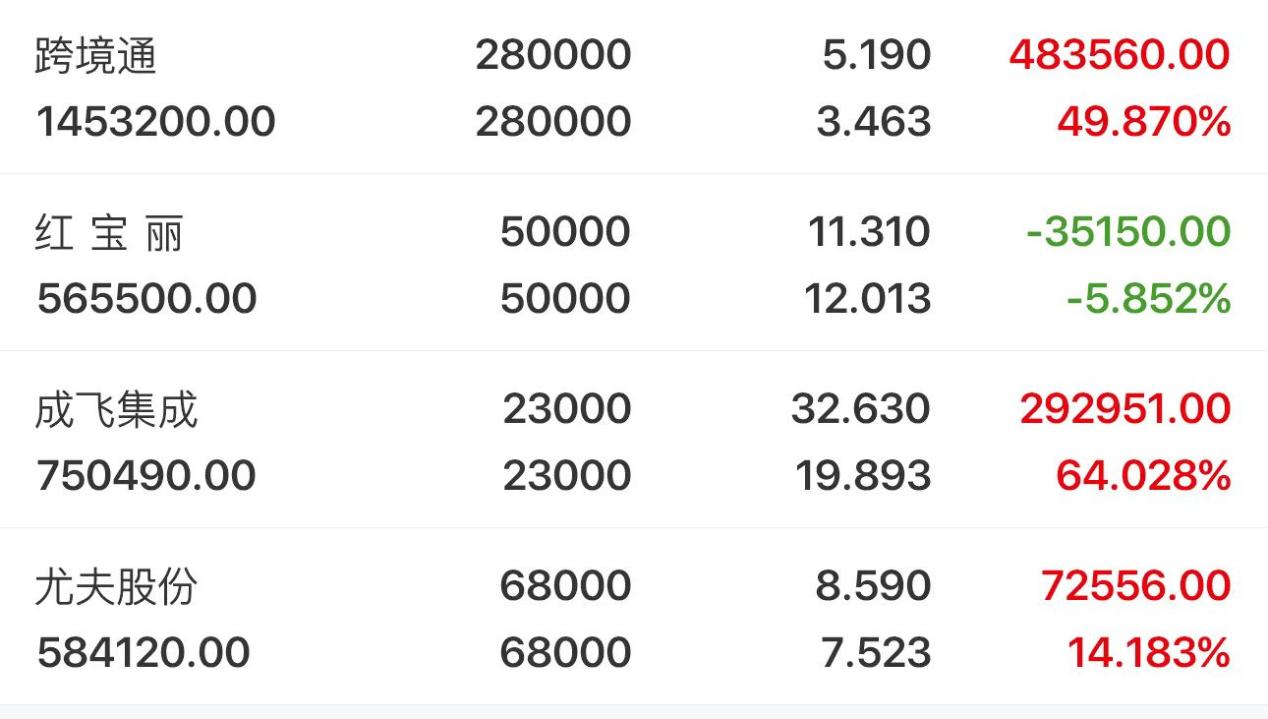Viewport: 1268px width, 719px height.
Task: Tap the -5.852% loss percentage
Action: click(1148, 299)
